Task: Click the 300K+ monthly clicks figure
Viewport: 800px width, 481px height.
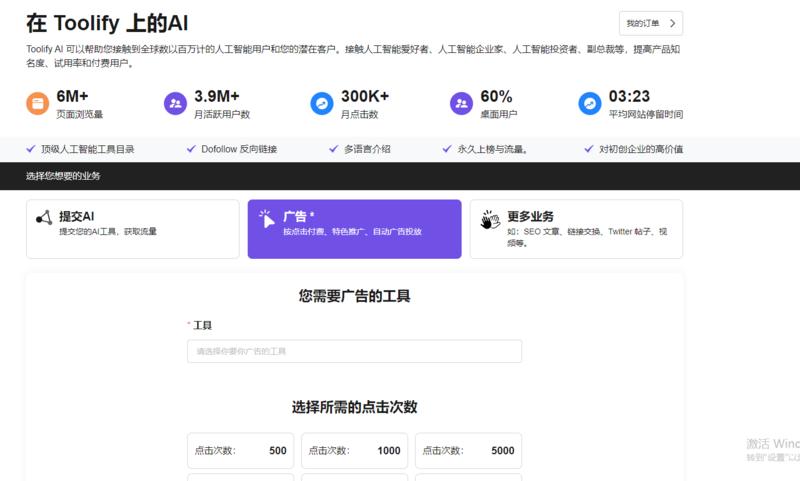Action: coord(365,96)
